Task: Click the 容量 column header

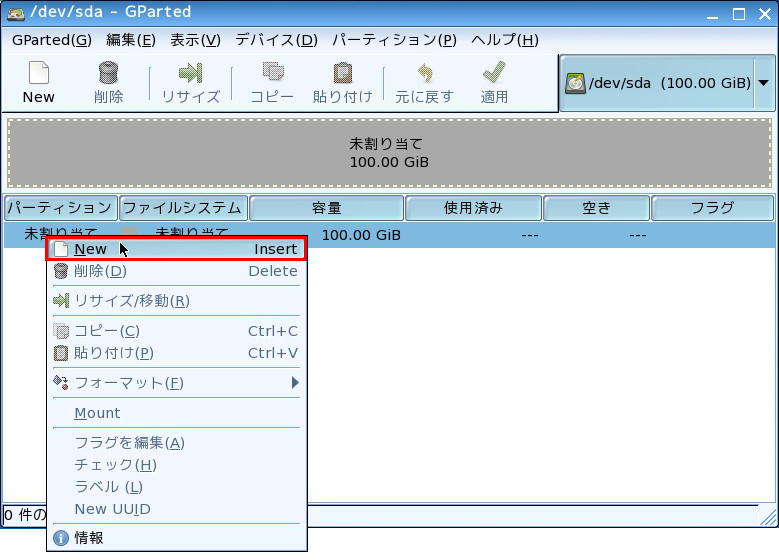Action: click(326, 208)
